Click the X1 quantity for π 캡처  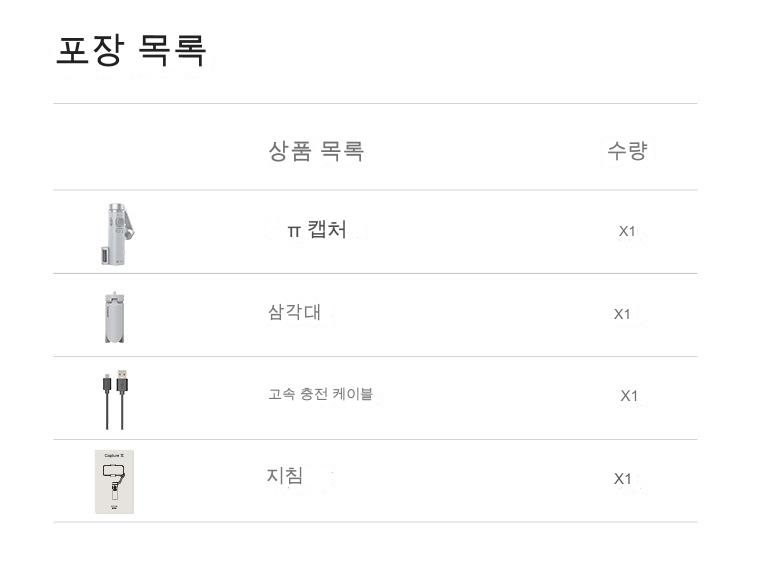627,232
